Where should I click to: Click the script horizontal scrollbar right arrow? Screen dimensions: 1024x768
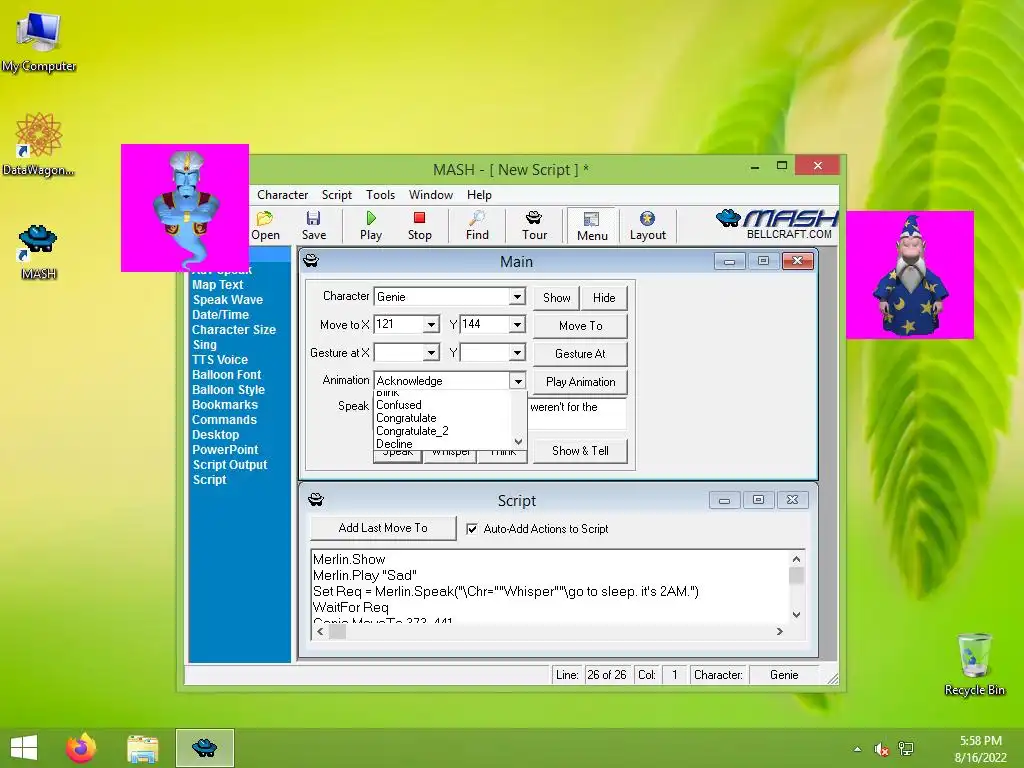coord(780,632)
